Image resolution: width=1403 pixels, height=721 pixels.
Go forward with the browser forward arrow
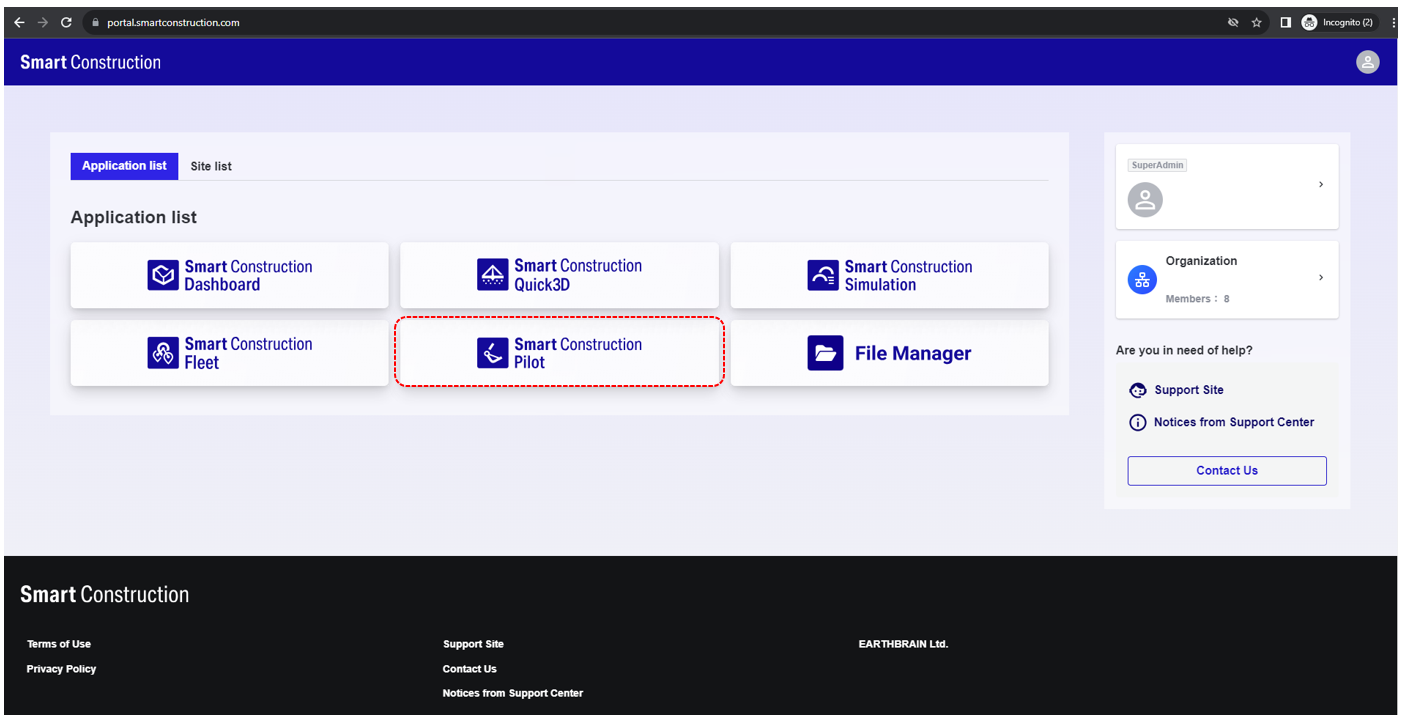click(42, 22)
